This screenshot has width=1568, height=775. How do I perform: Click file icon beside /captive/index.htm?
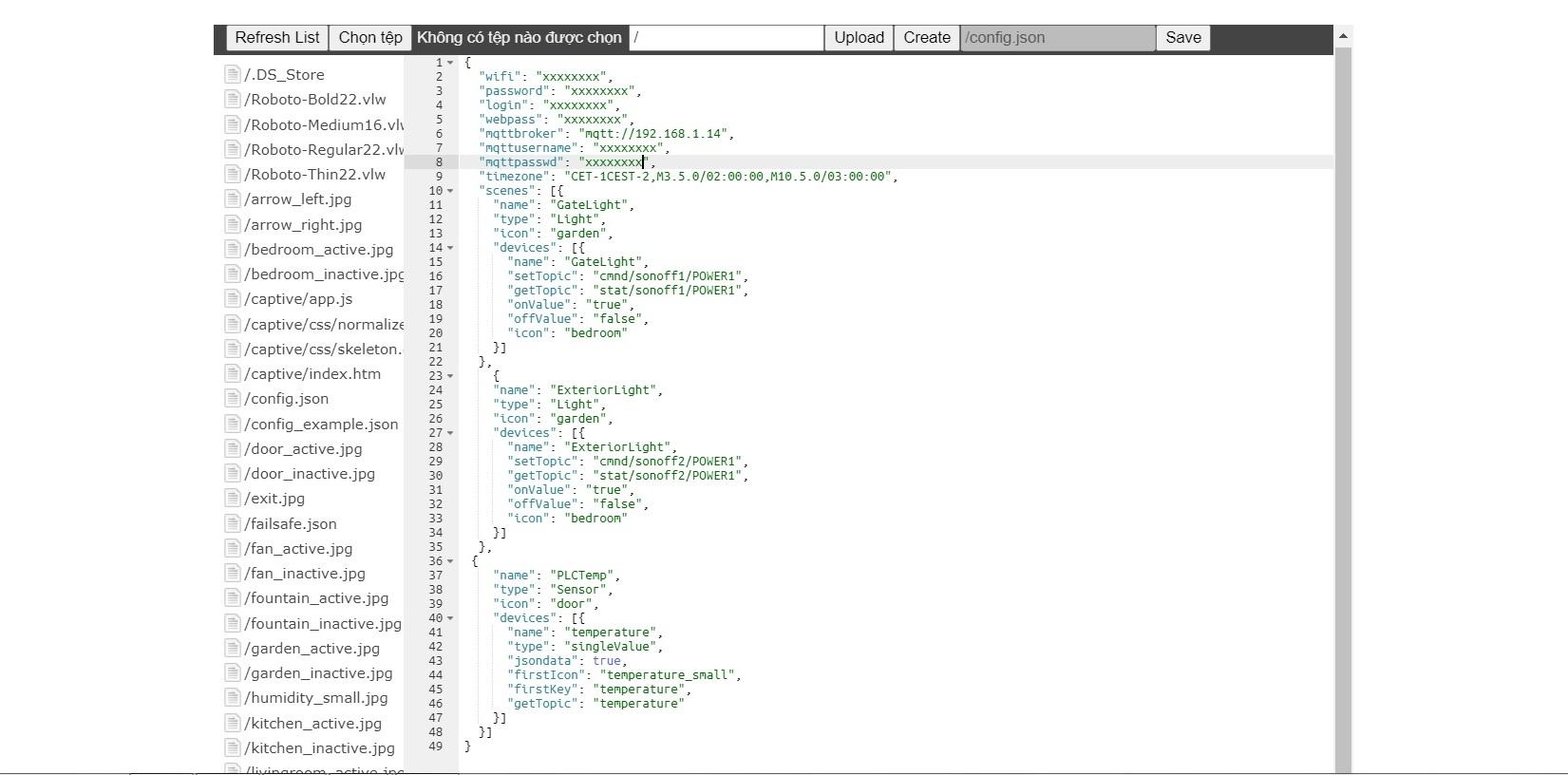click(x=233, y=373)
